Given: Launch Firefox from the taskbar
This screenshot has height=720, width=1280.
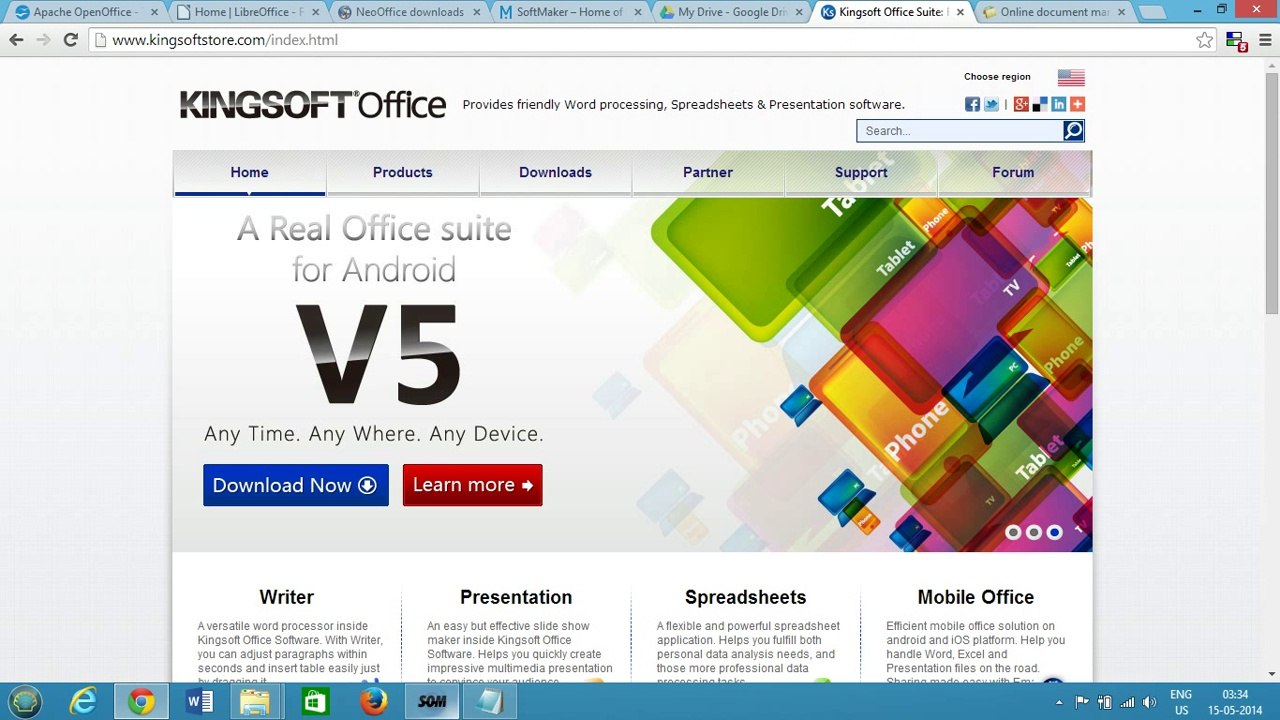Looking at the screenshot, I should pyautogui.click(x=373, y=701).
